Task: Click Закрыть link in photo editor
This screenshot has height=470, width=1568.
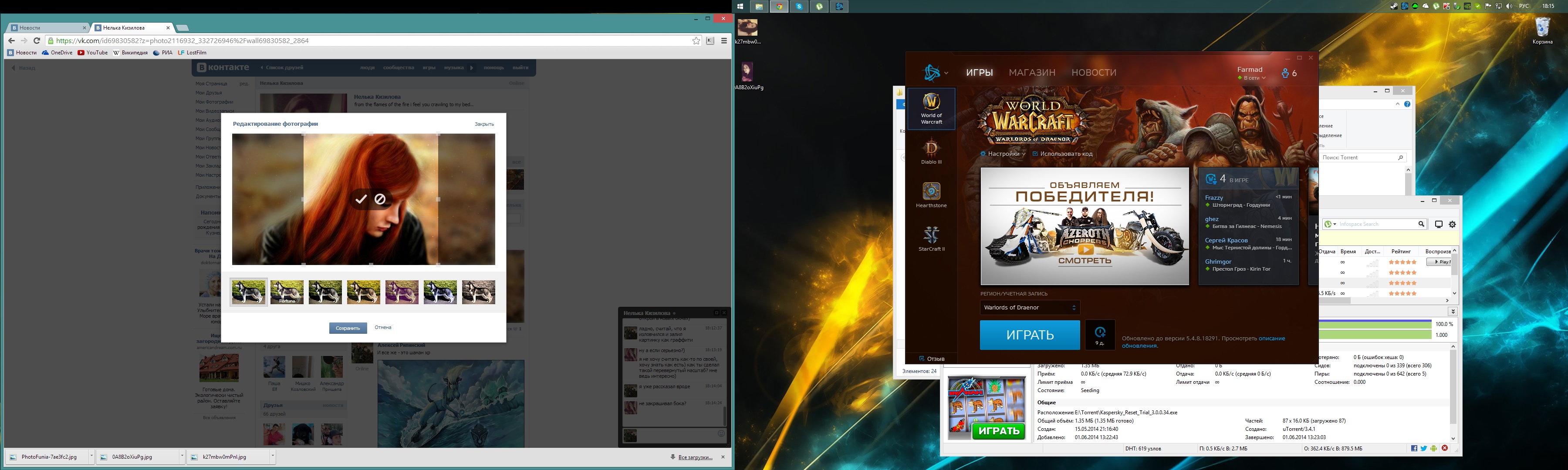Action: [x=484, y=124]
